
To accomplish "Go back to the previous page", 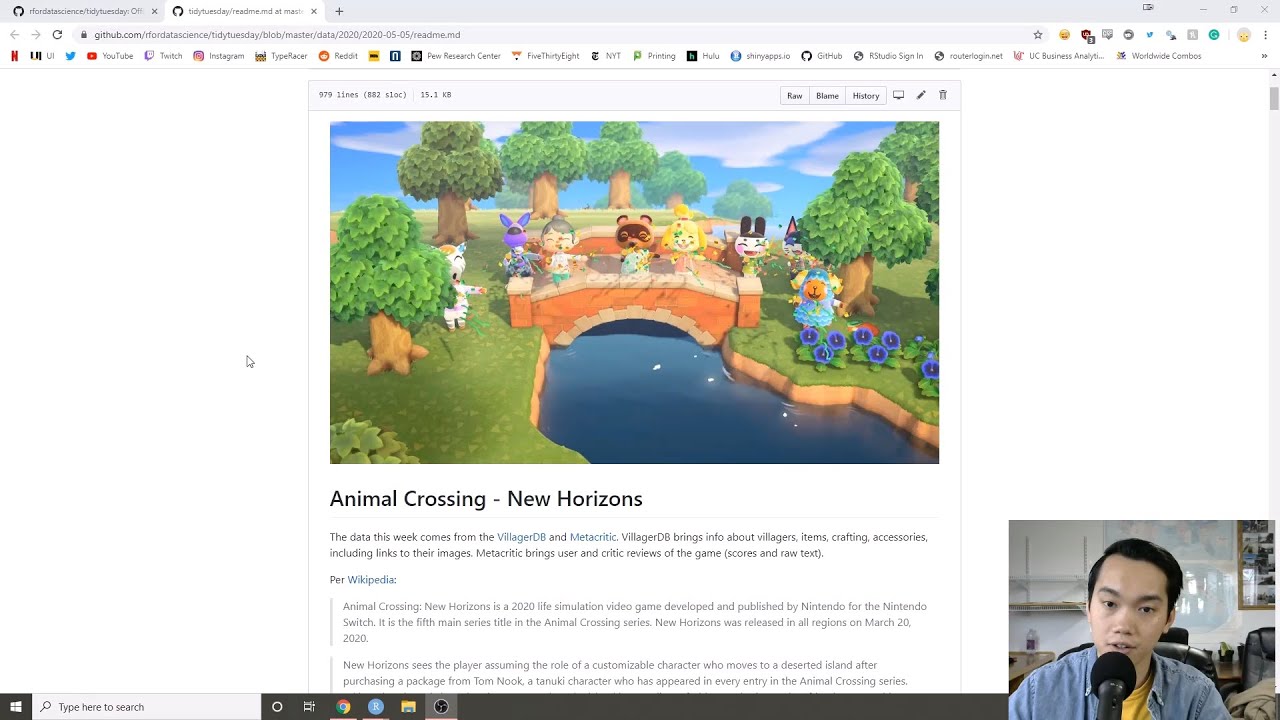I will click(14, 35).
